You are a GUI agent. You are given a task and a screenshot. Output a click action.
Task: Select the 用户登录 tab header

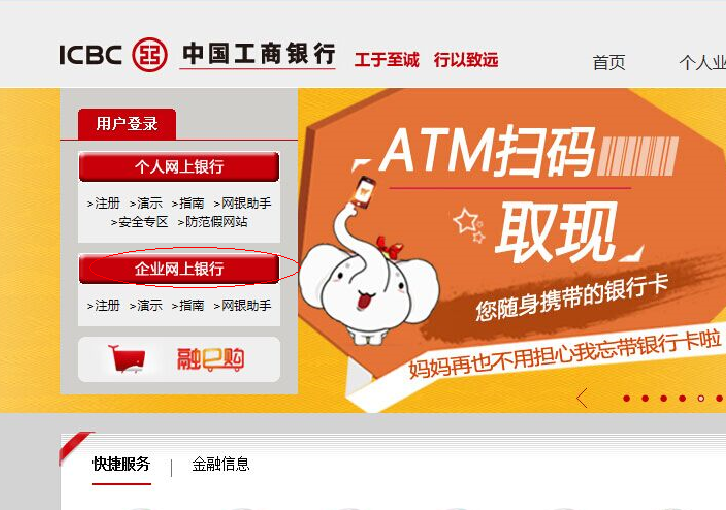[x=127, y=124]
